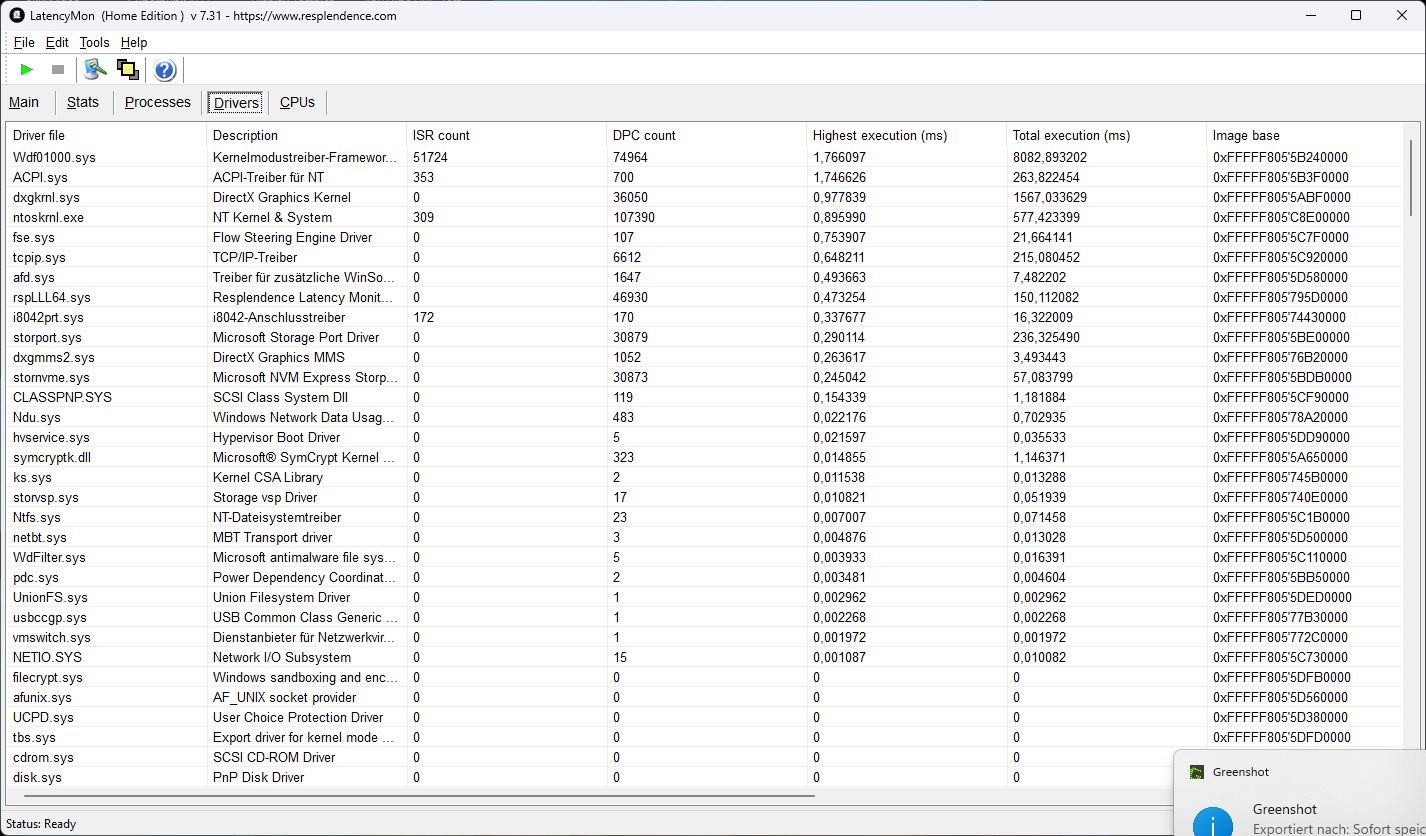Select the pdc.sys driver row
This screenshot has height=836, width=1426.
click(705, 577)
